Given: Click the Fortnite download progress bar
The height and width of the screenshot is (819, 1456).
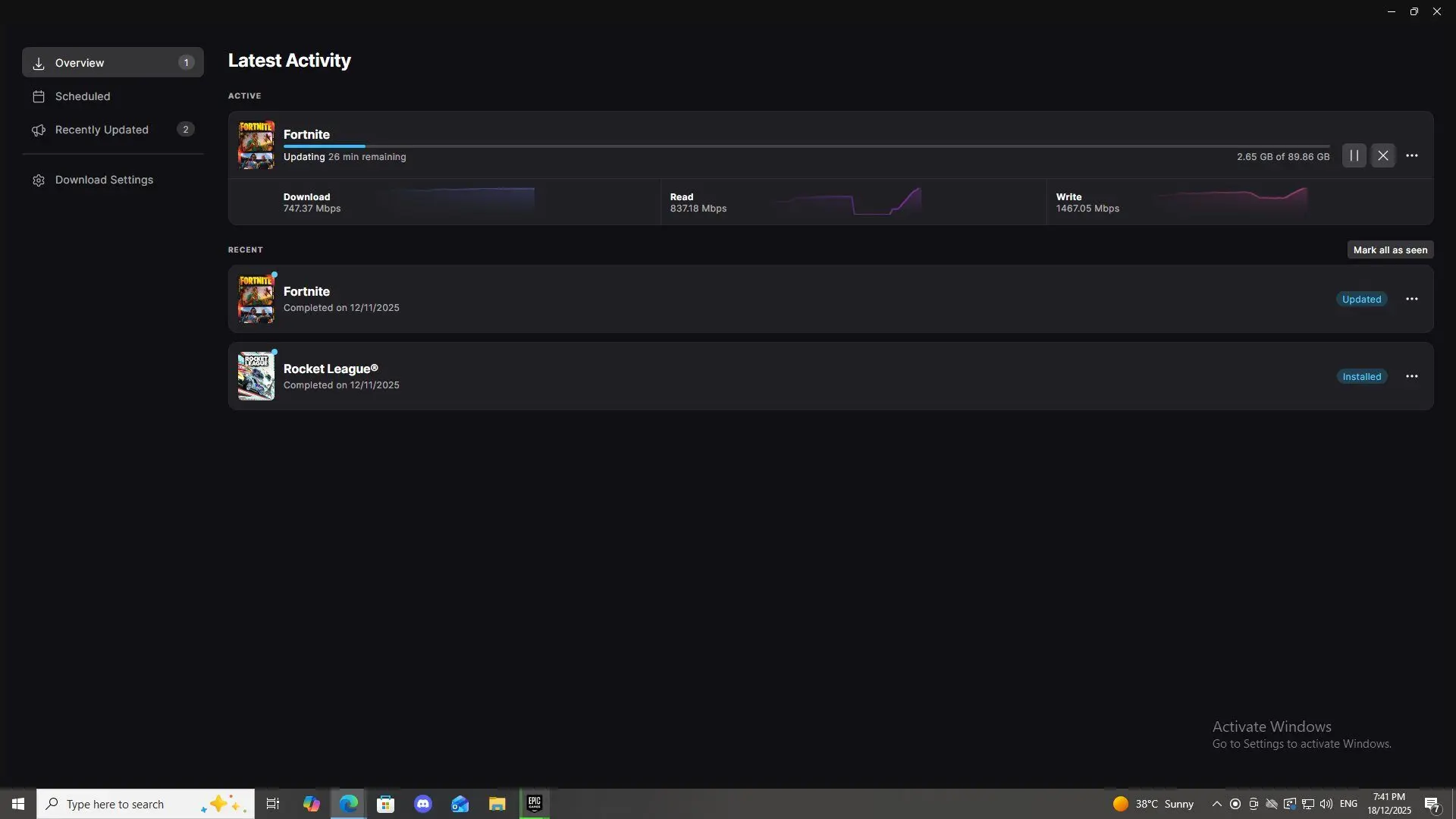Looking at the screenshot, I should pos(805,146).
